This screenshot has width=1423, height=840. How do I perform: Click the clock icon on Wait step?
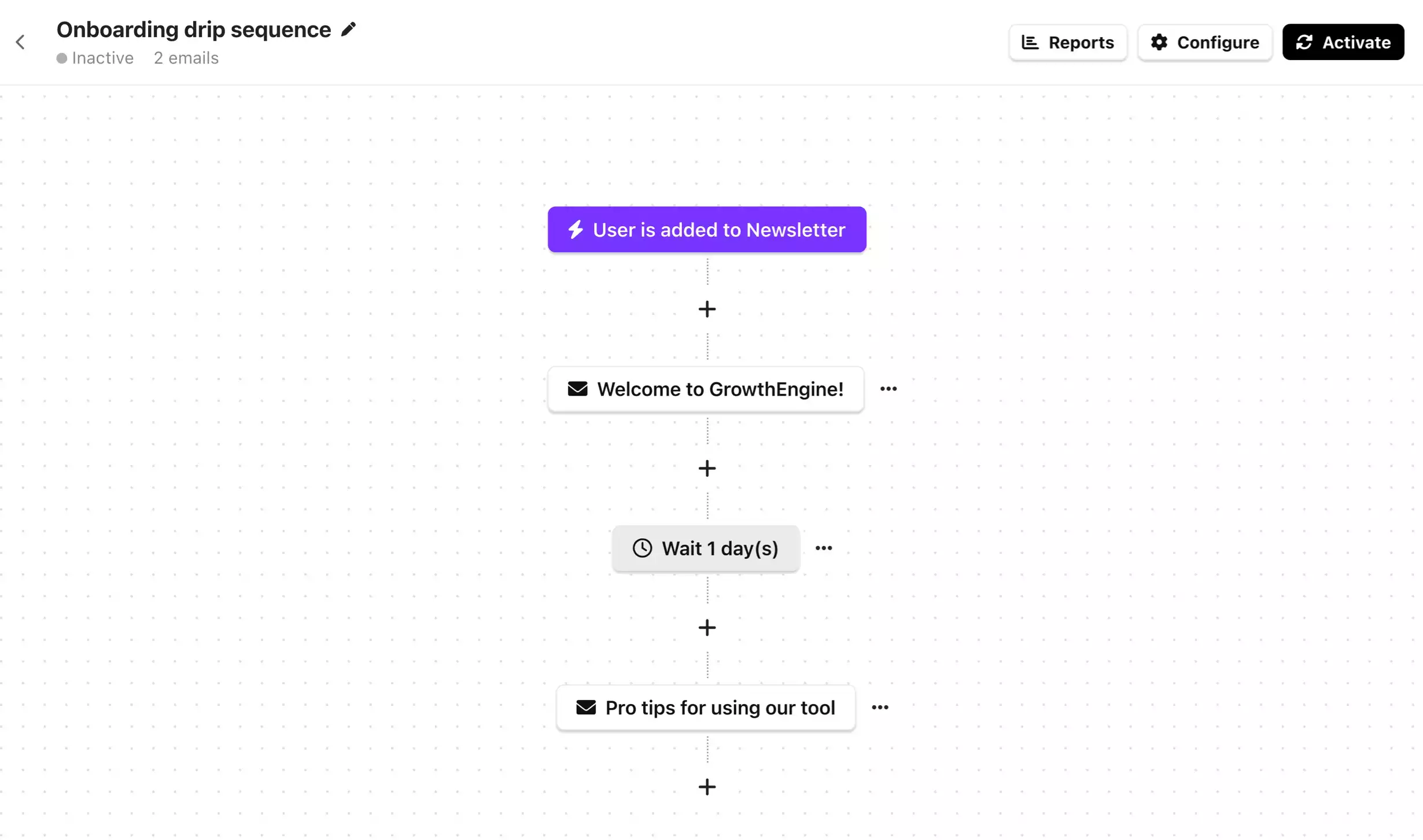pyautogui.click(x=642, y=548)
